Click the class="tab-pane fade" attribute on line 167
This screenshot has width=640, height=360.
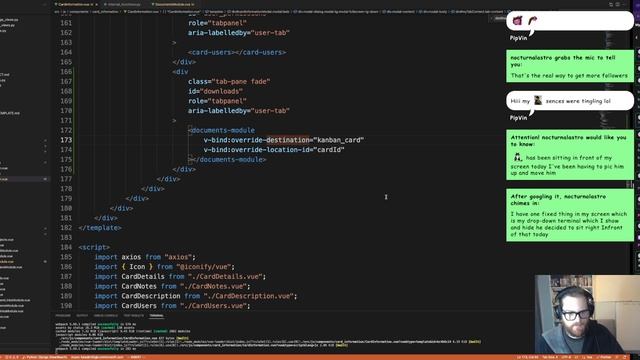click(229, 82)
